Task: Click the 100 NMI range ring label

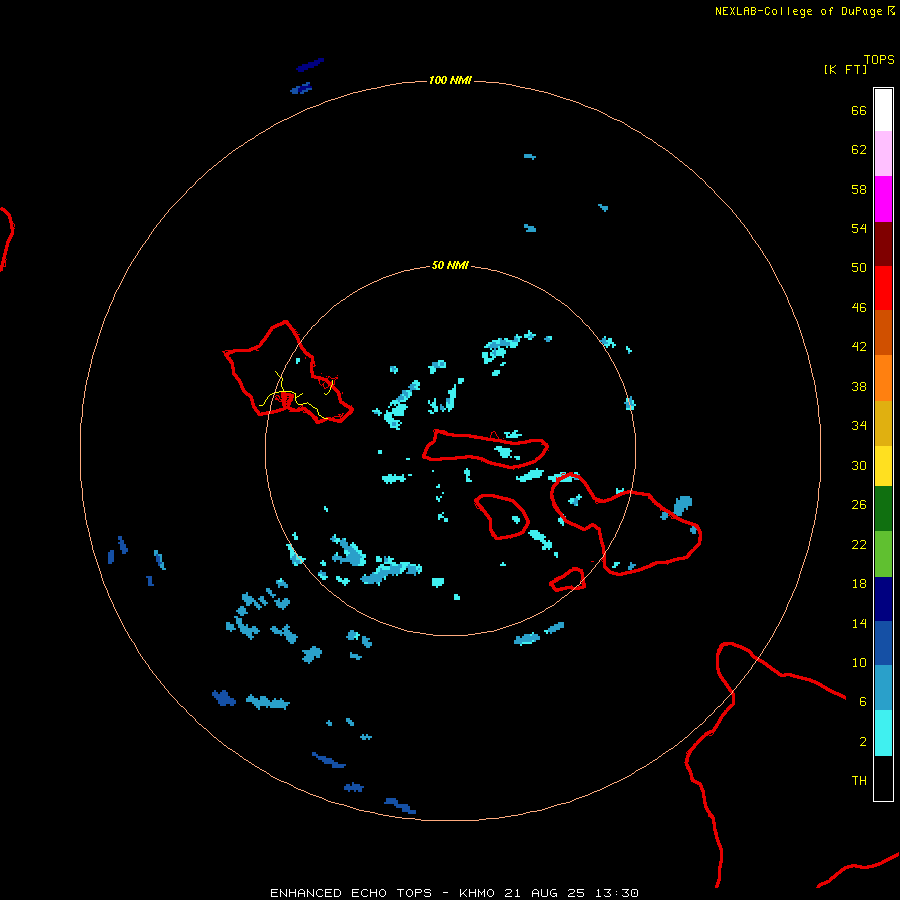Action: (x=450, y=80)
